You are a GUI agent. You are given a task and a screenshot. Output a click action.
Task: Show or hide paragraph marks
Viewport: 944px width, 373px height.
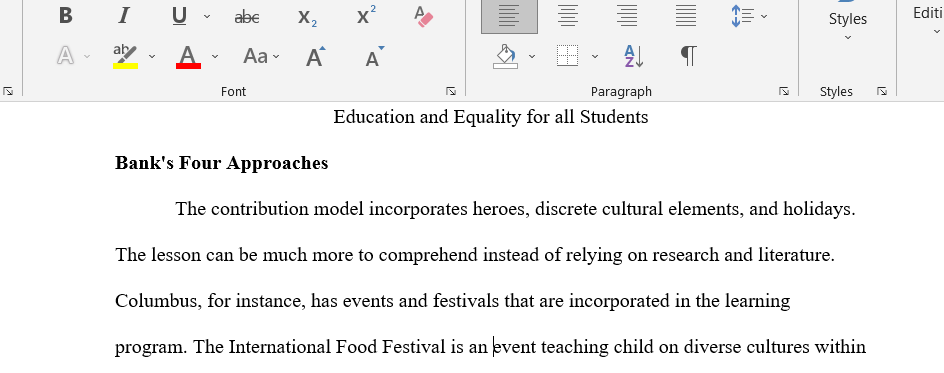(688, 56)
